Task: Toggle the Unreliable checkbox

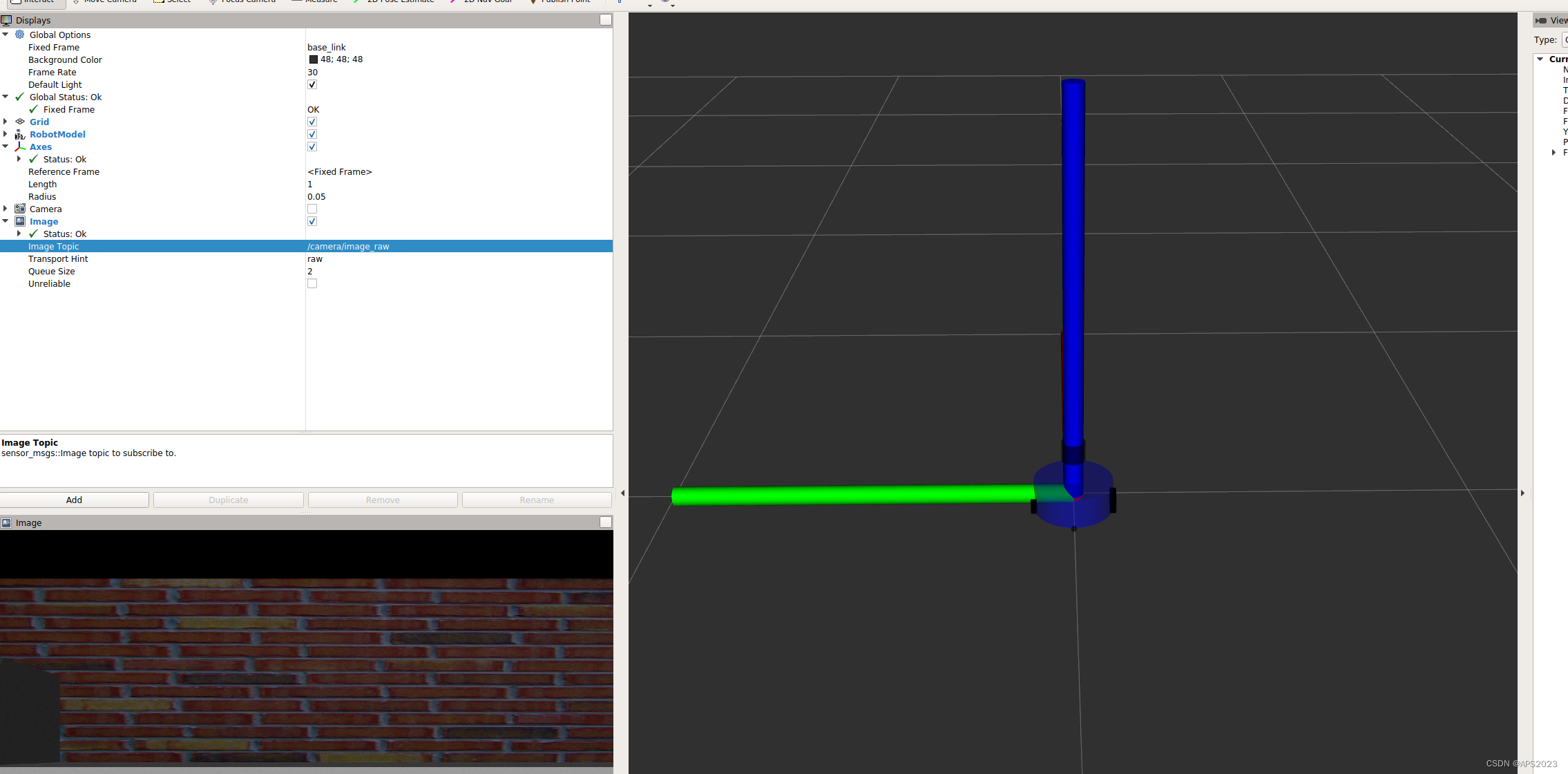Action: coord(312,283)
